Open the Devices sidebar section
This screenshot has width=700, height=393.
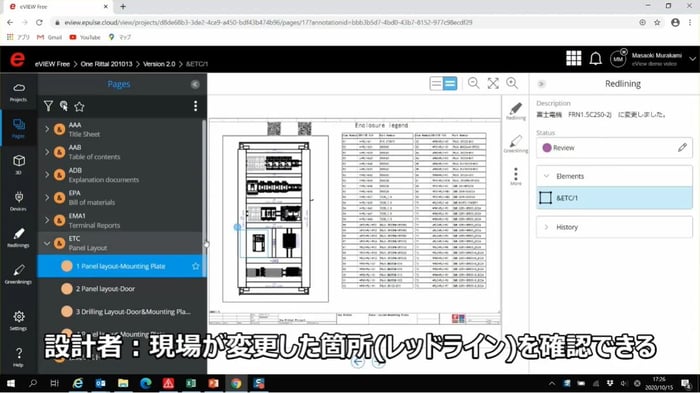(18, 201)
